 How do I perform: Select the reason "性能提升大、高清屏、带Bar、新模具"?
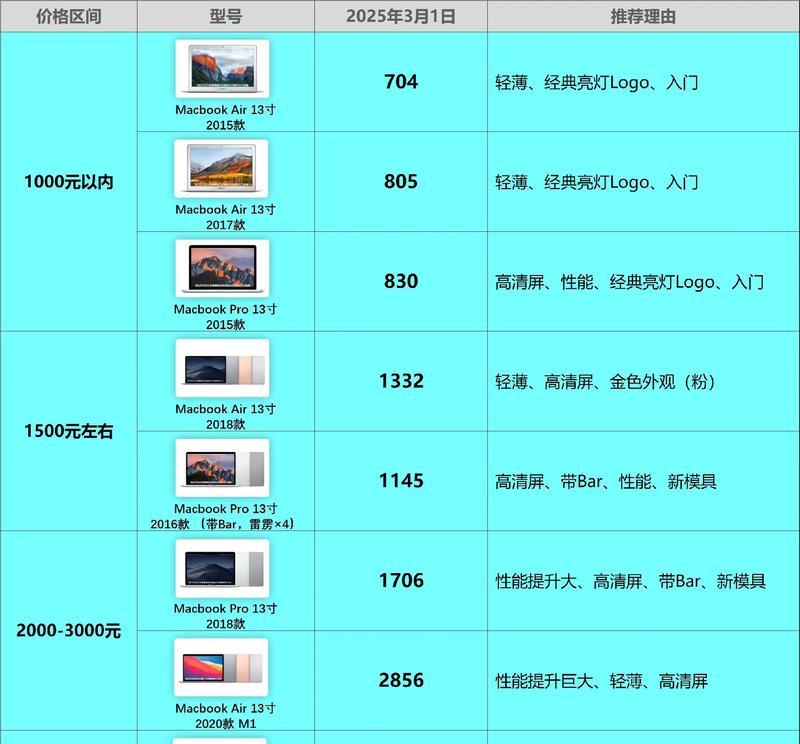coord(630,581)
